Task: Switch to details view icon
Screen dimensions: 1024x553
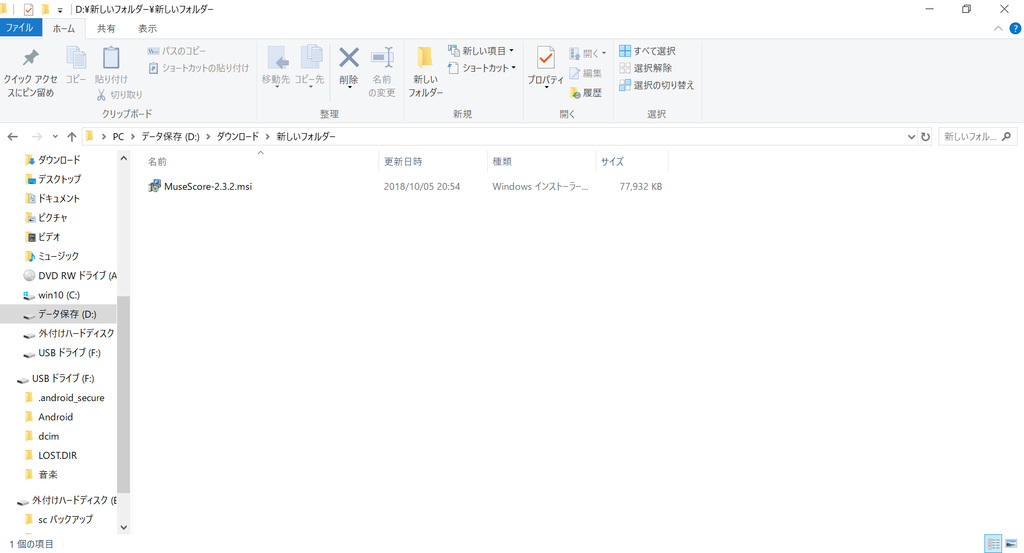Action: point(993,543)
